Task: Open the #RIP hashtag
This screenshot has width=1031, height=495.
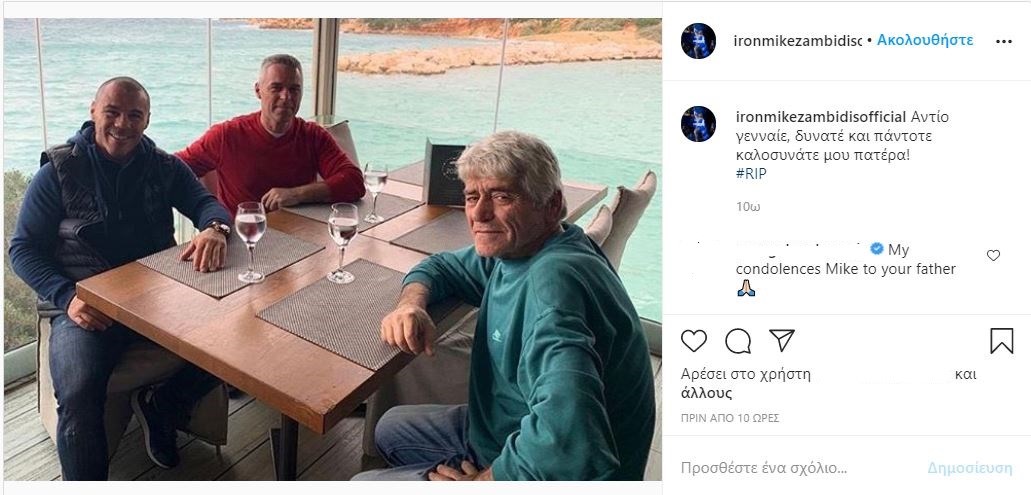Action: [x=750, y=173]
